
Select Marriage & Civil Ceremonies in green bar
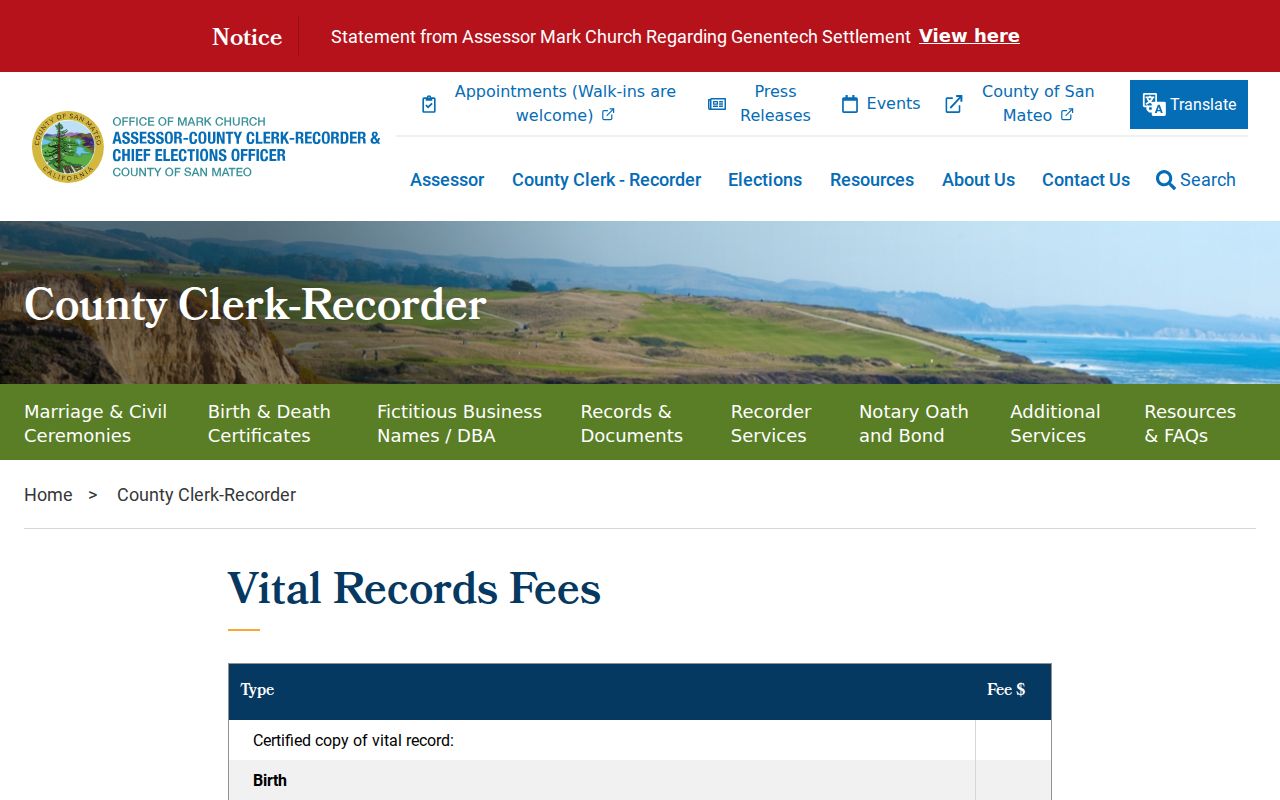[x=96, y=423]
